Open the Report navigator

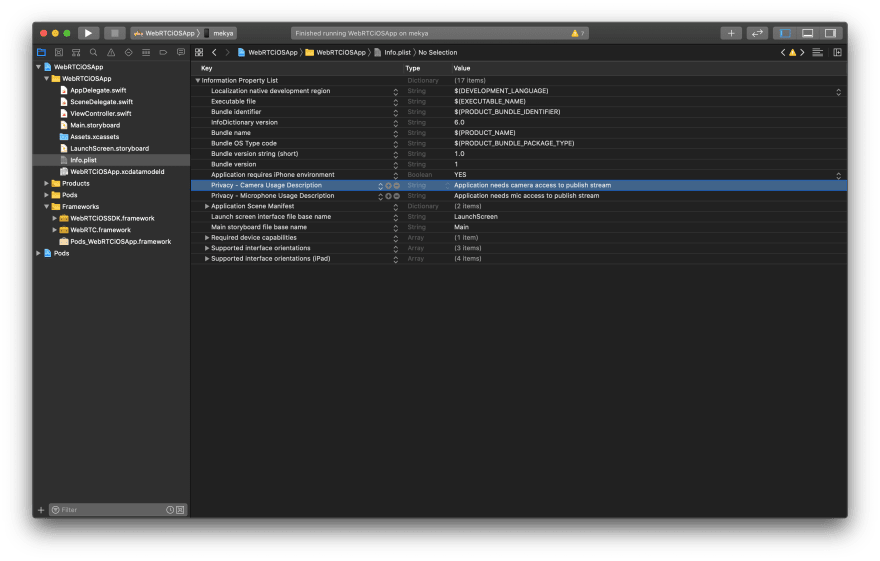181,52
